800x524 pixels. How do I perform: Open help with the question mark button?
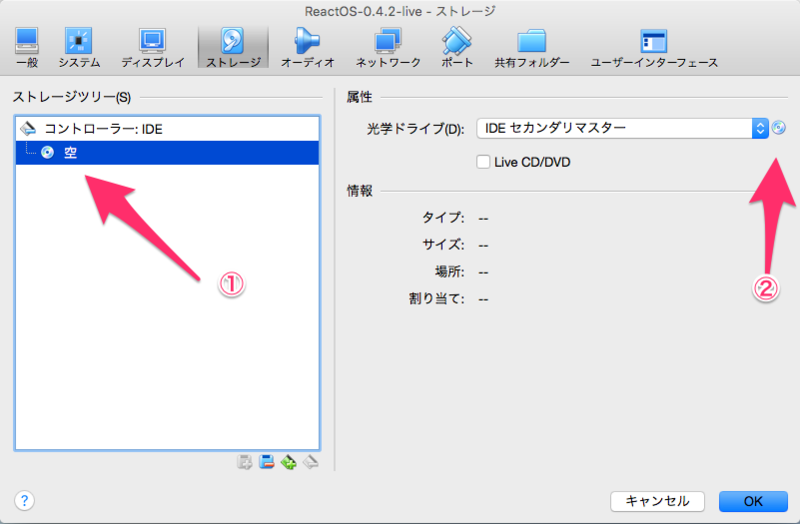pyautogui.click(x=24, y=501)
